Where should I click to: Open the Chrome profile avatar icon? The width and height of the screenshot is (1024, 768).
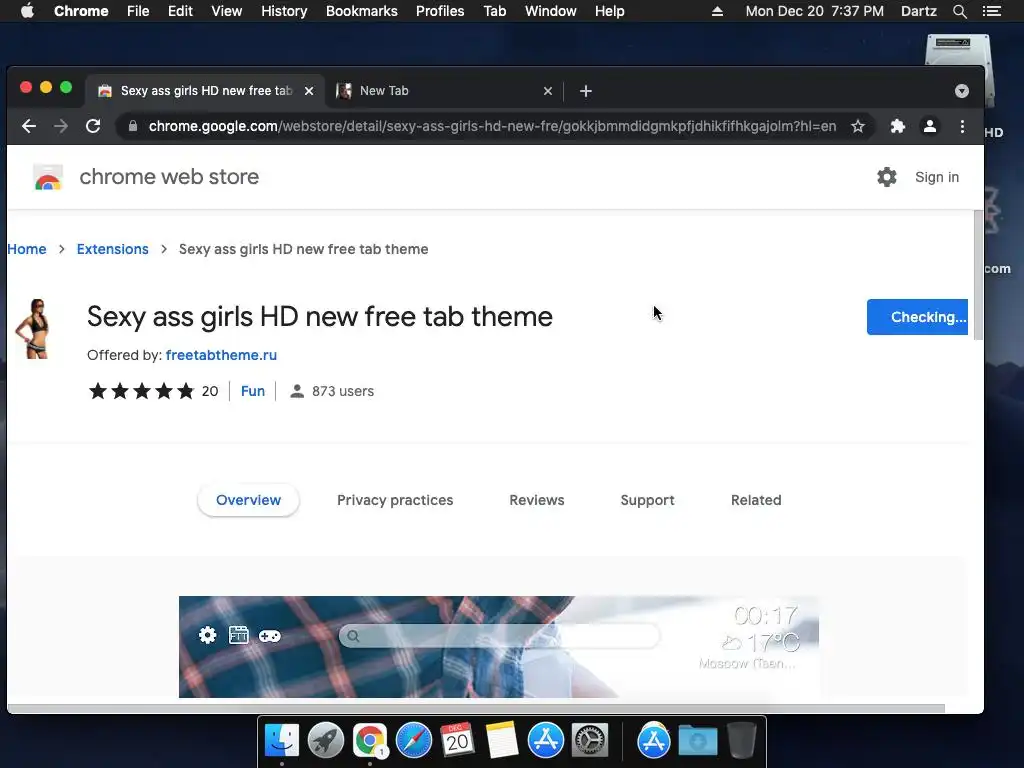(930, 126)
